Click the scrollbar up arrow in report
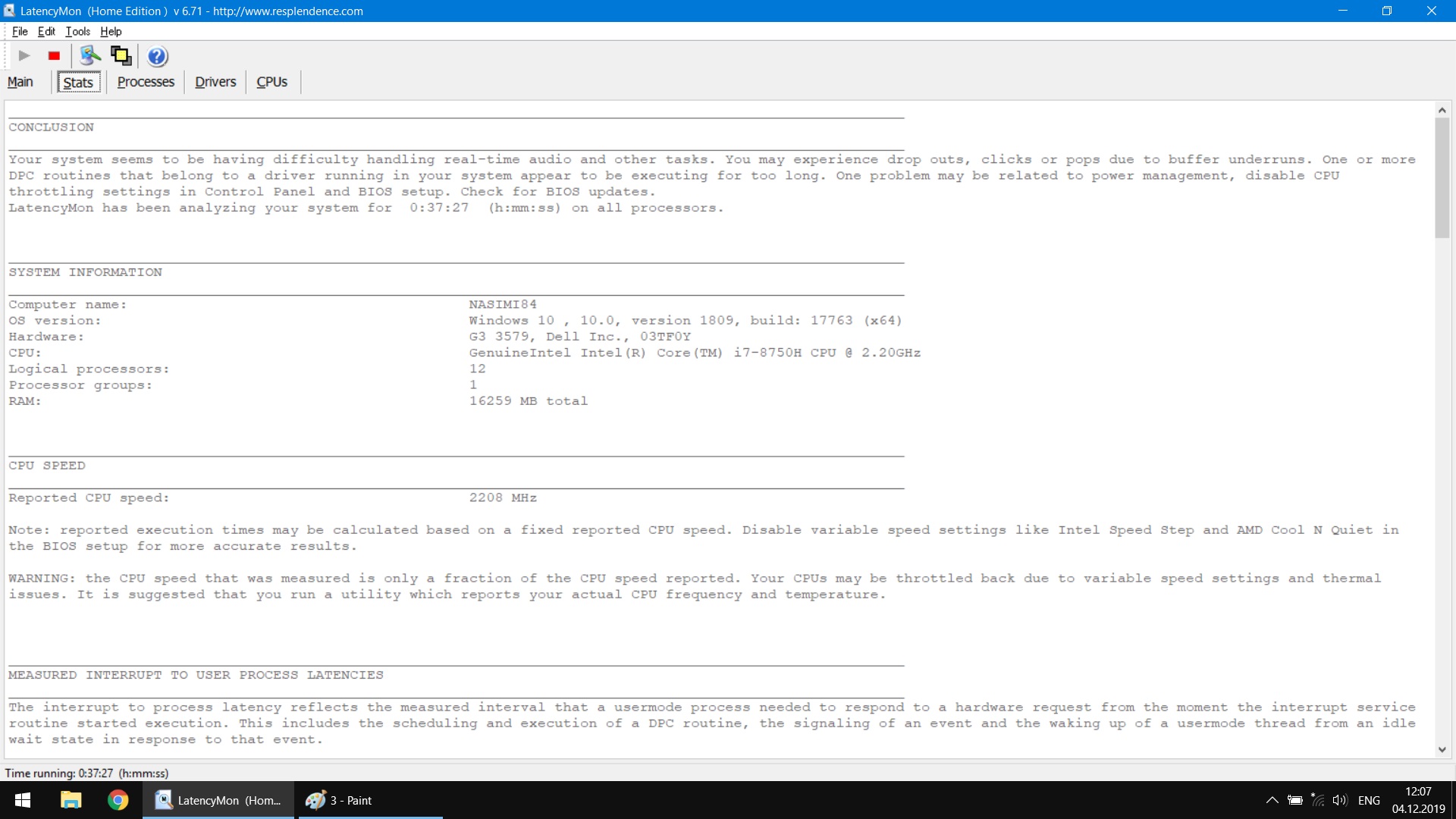The height and width of the screenshot is (819, 1456). [1442, 111]
